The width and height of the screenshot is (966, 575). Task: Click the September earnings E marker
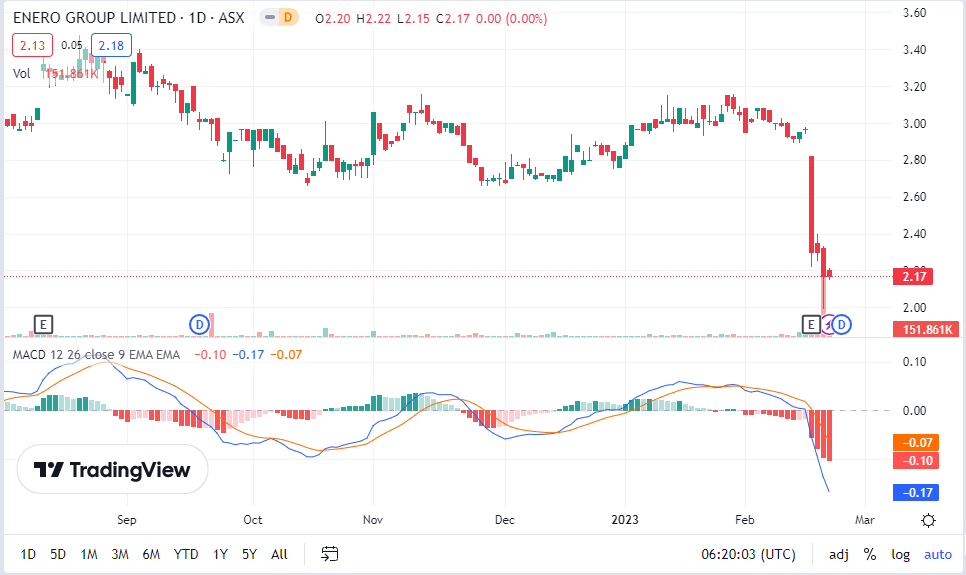pyautogui.click(x=43, y=323)
